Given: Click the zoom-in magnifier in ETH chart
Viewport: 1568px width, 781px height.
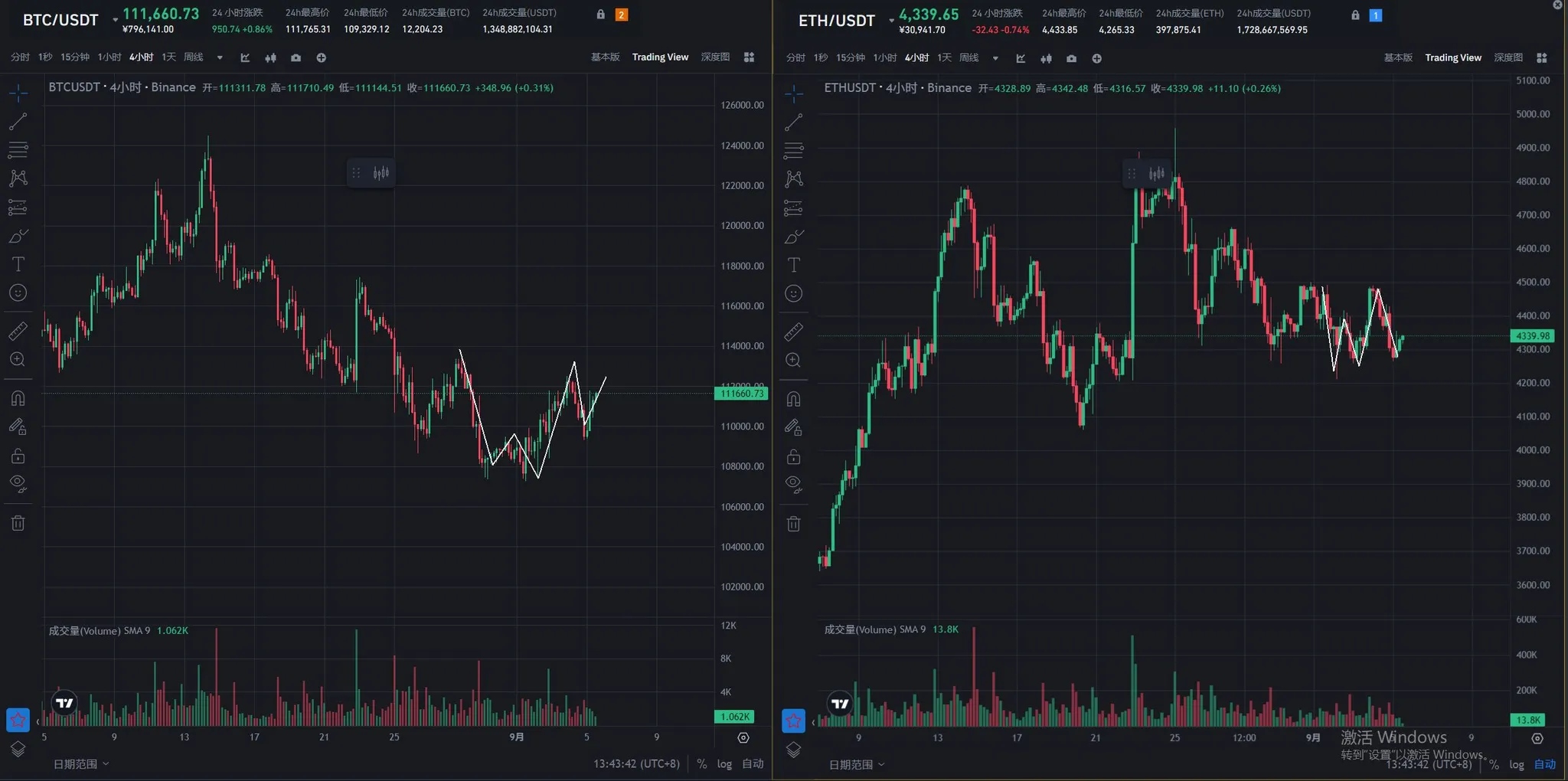Looking at the screenshot, I should click(794, 360).
